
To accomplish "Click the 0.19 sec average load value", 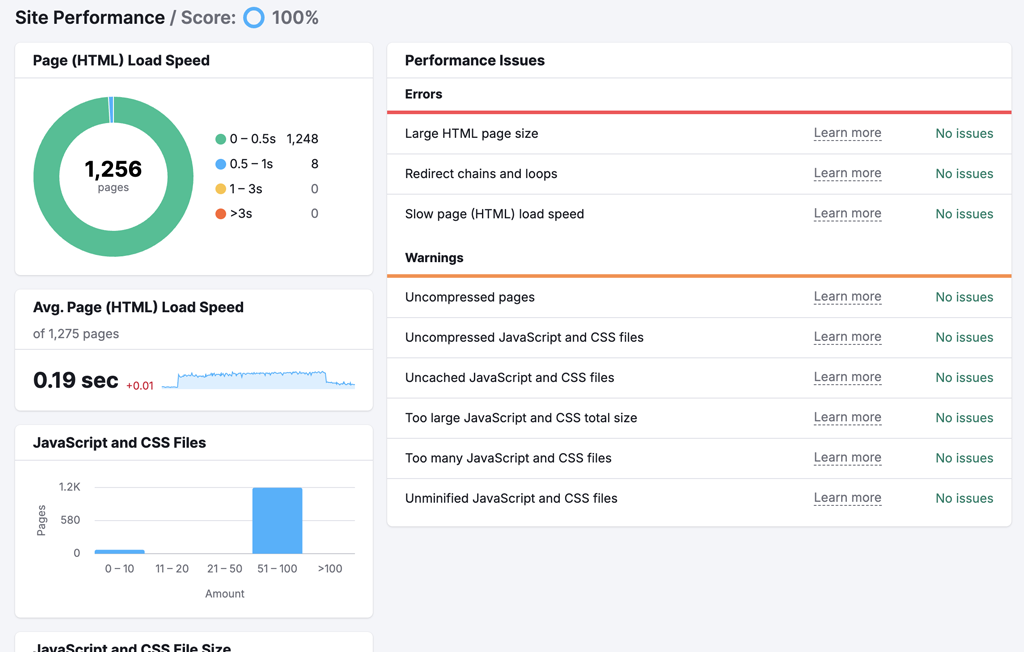I will (x=76, y=380).
